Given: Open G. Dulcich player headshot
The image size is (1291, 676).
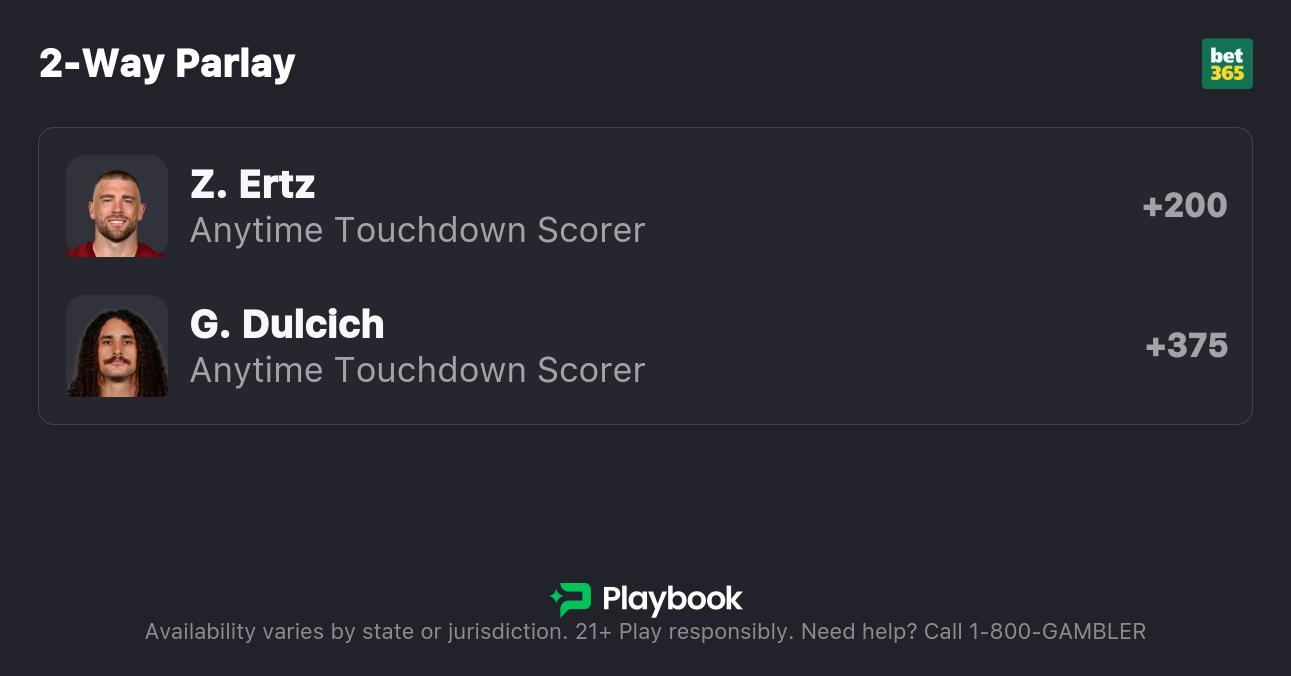Looking at the screenshot, I should pos(117,346).
